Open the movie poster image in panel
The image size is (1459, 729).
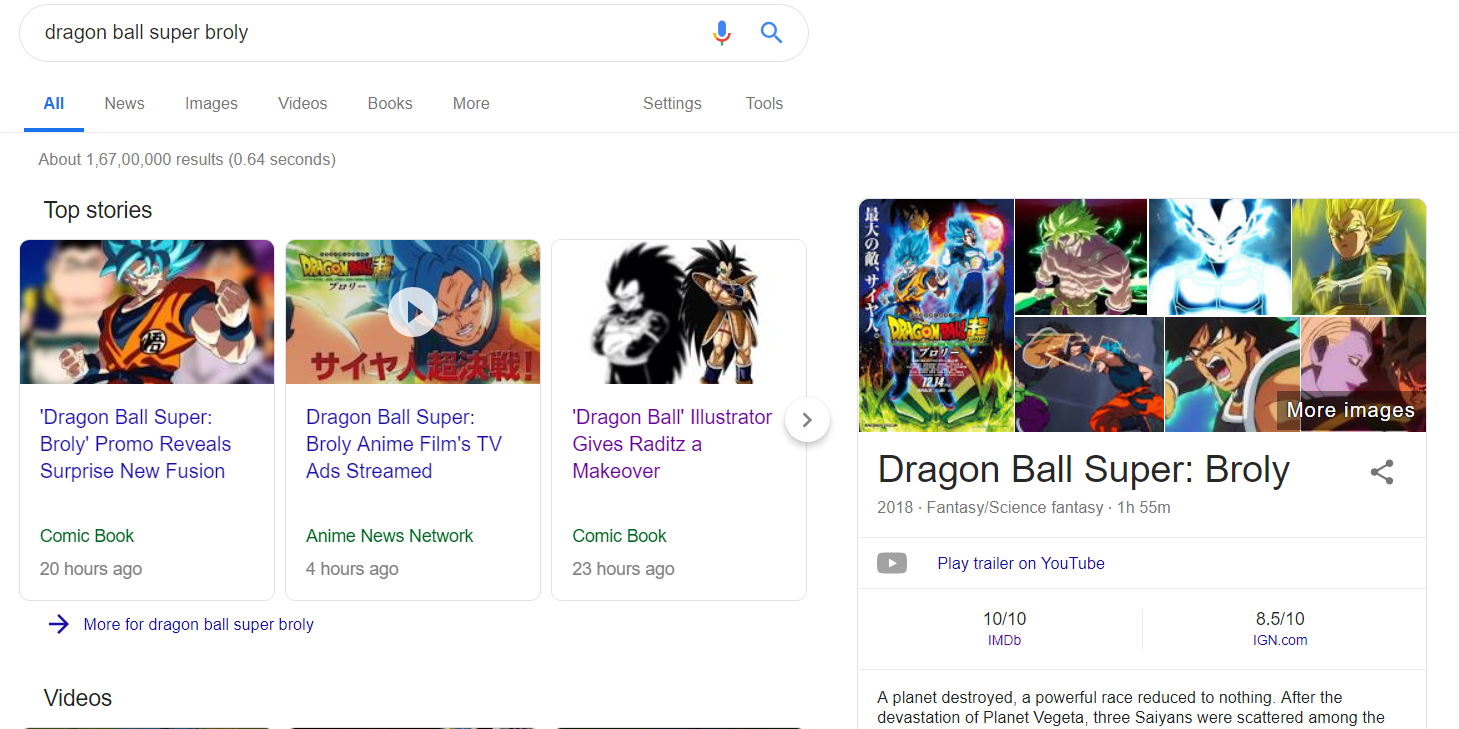(936, 315)
